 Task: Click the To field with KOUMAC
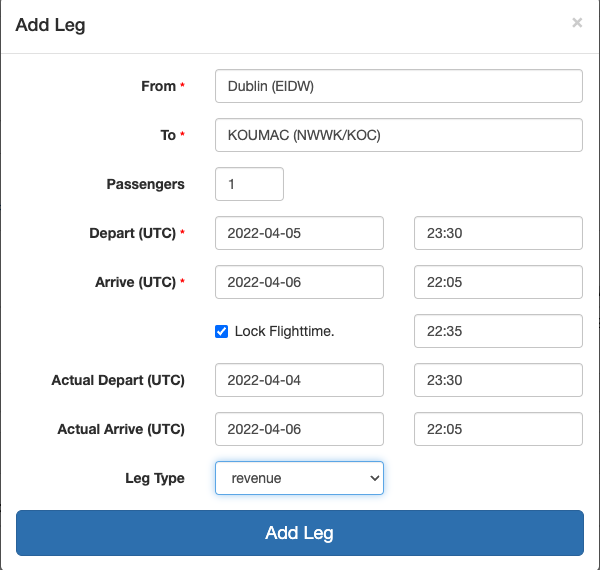pos(398,135)
